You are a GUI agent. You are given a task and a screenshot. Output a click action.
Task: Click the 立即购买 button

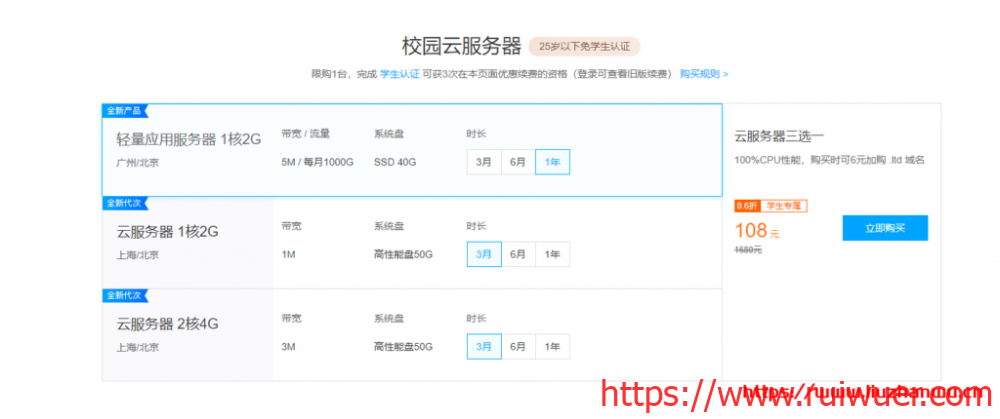[x=884, y=228]
